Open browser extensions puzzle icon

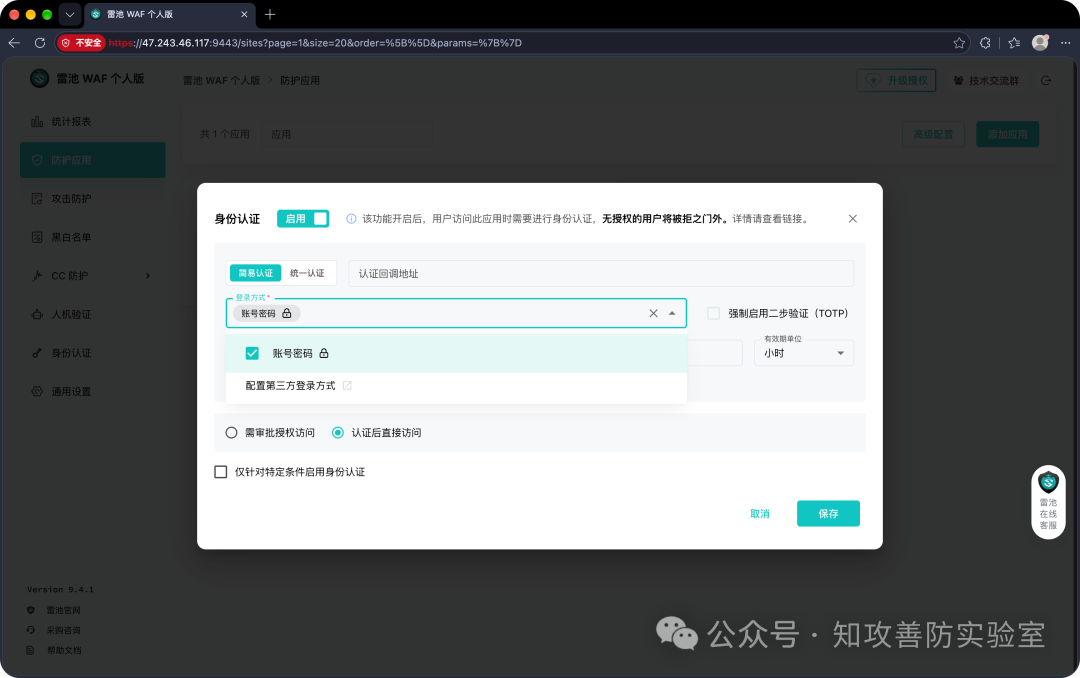985,43
